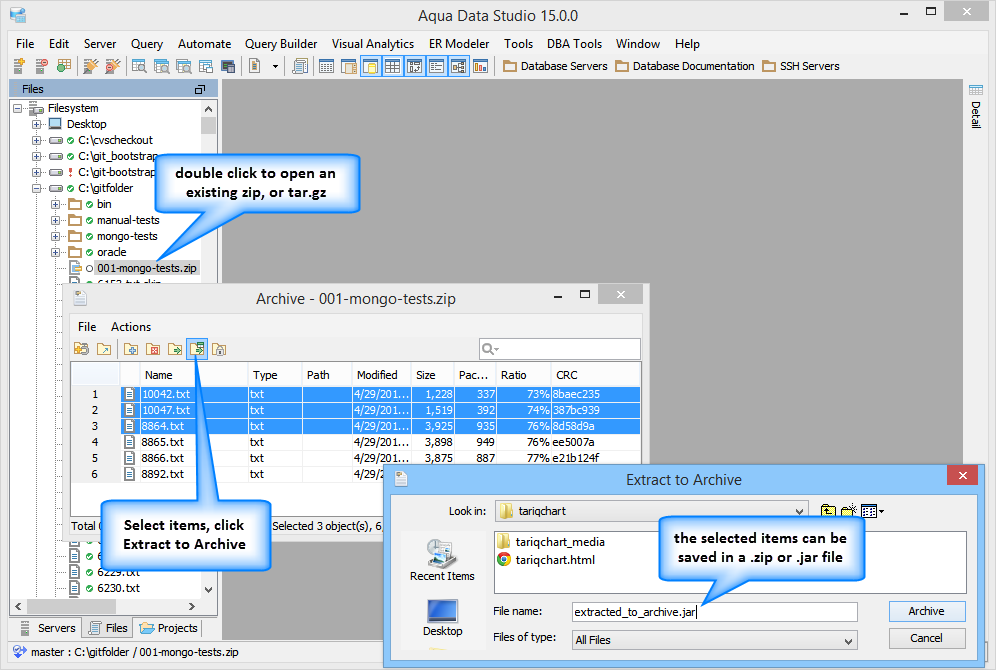Click the Extract to Archive icon
Viewport: 996px width, 670px height.
197,349
